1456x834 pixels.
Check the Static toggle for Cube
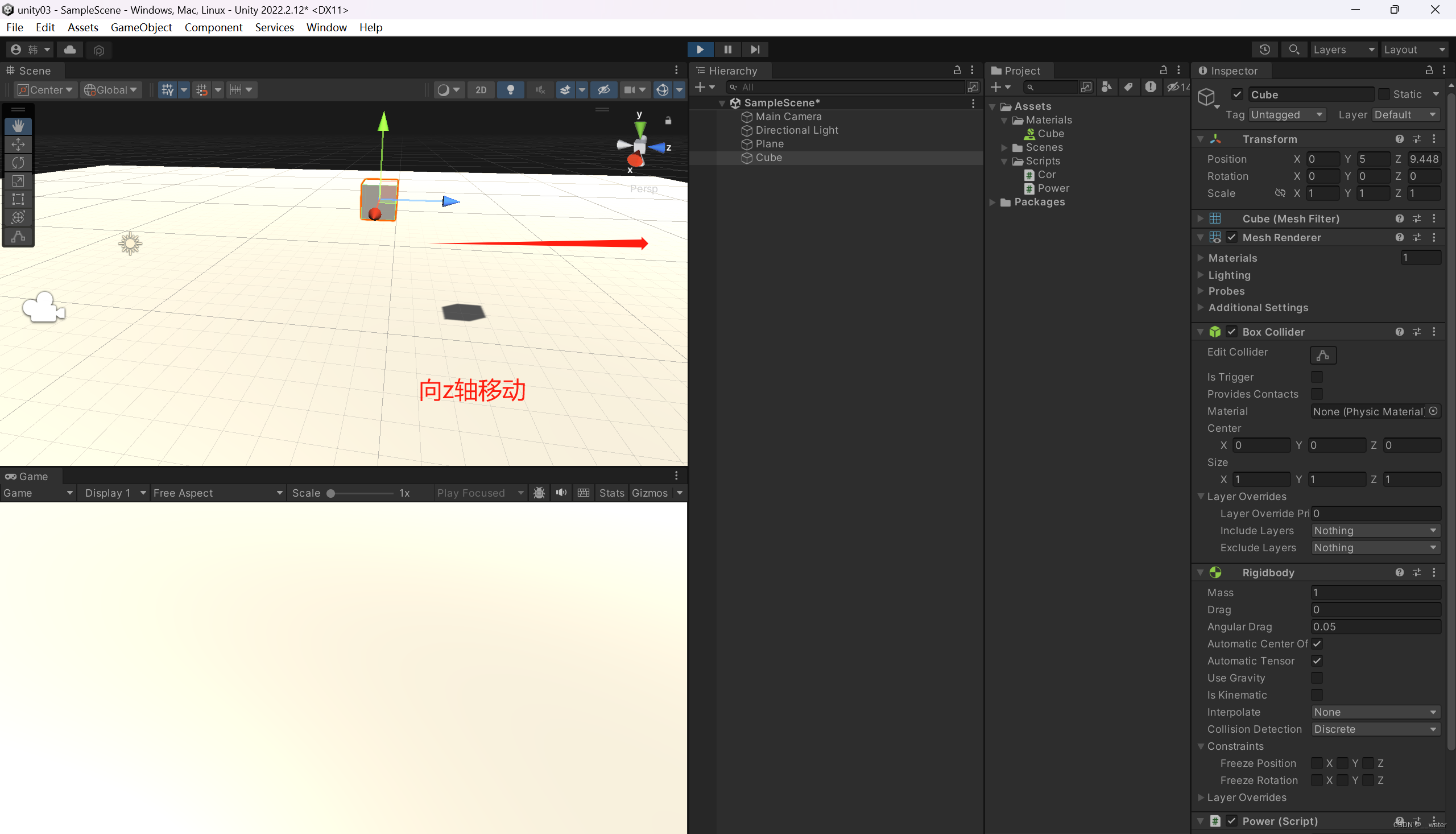[x=1384, y=94]
